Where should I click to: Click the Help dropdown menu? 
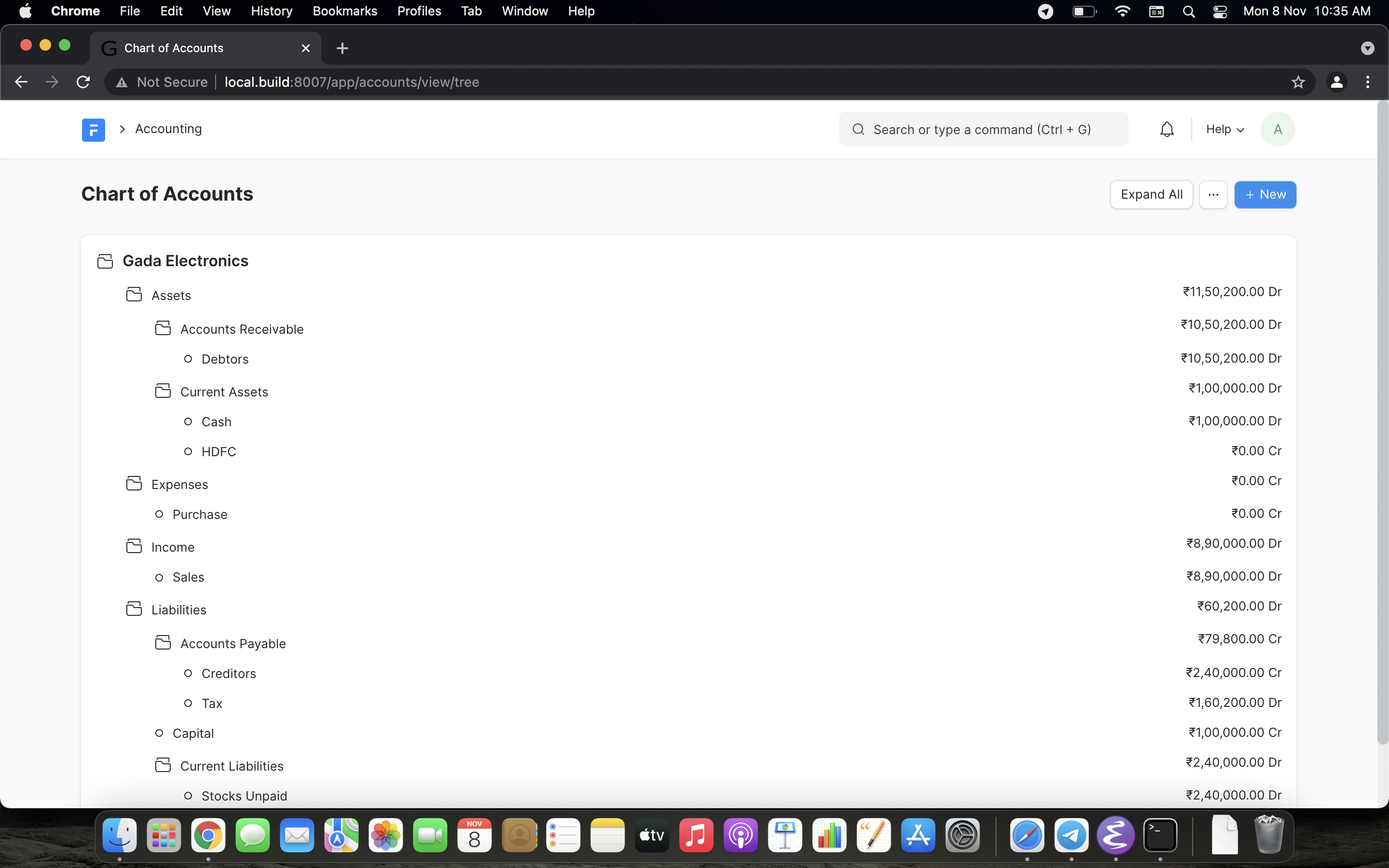coord(1223,128)
